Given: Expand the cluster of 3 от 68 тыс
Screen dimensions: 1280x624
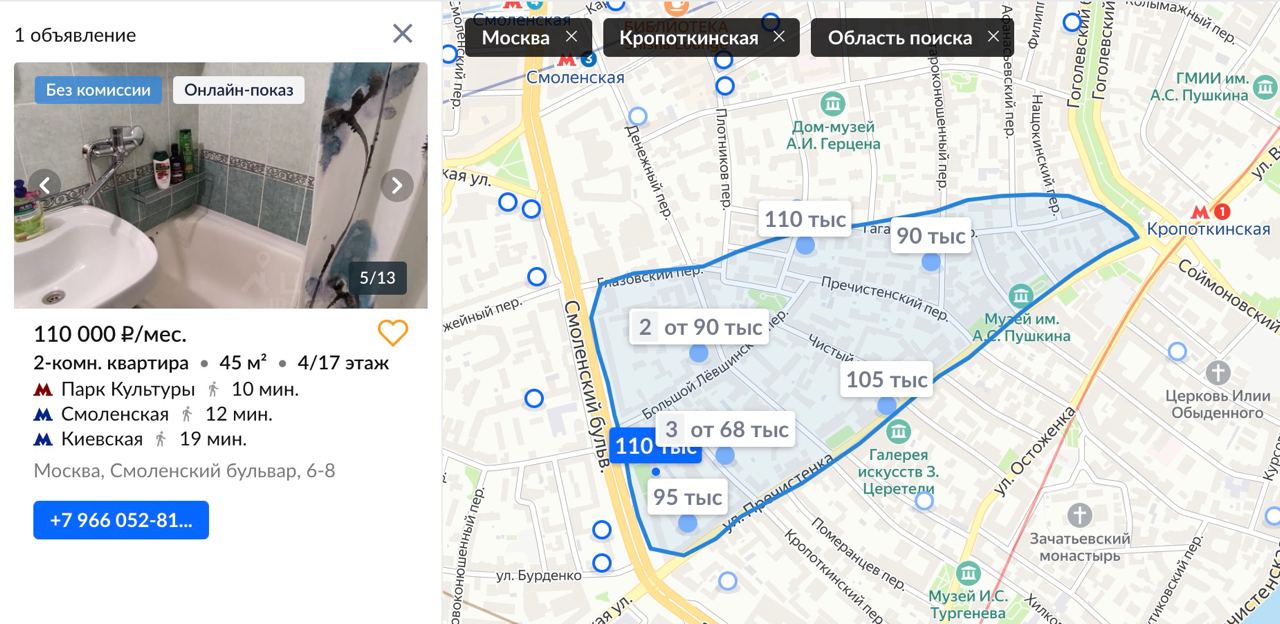Looking at the screenshot, I should pos(726,430).
